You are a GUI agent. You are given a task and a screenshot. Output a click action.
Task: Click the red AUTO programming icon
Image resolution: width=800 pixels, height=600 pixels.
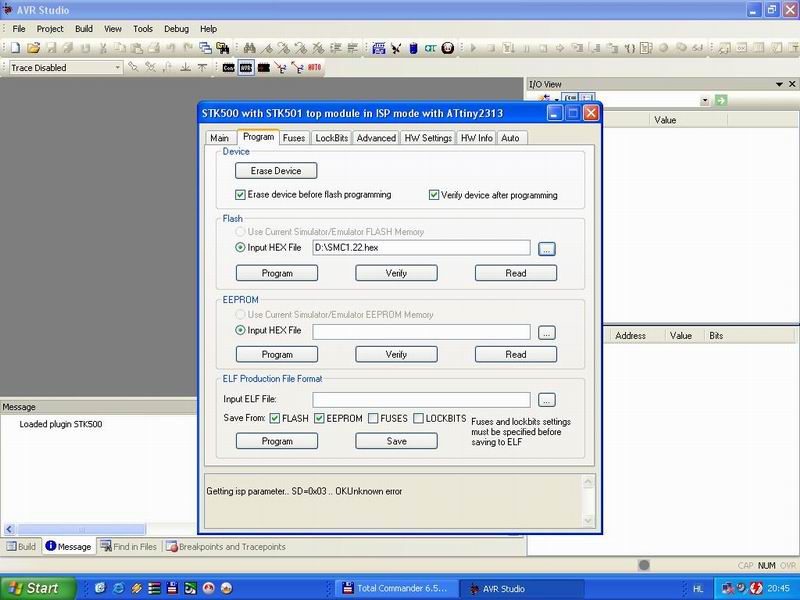314,67
